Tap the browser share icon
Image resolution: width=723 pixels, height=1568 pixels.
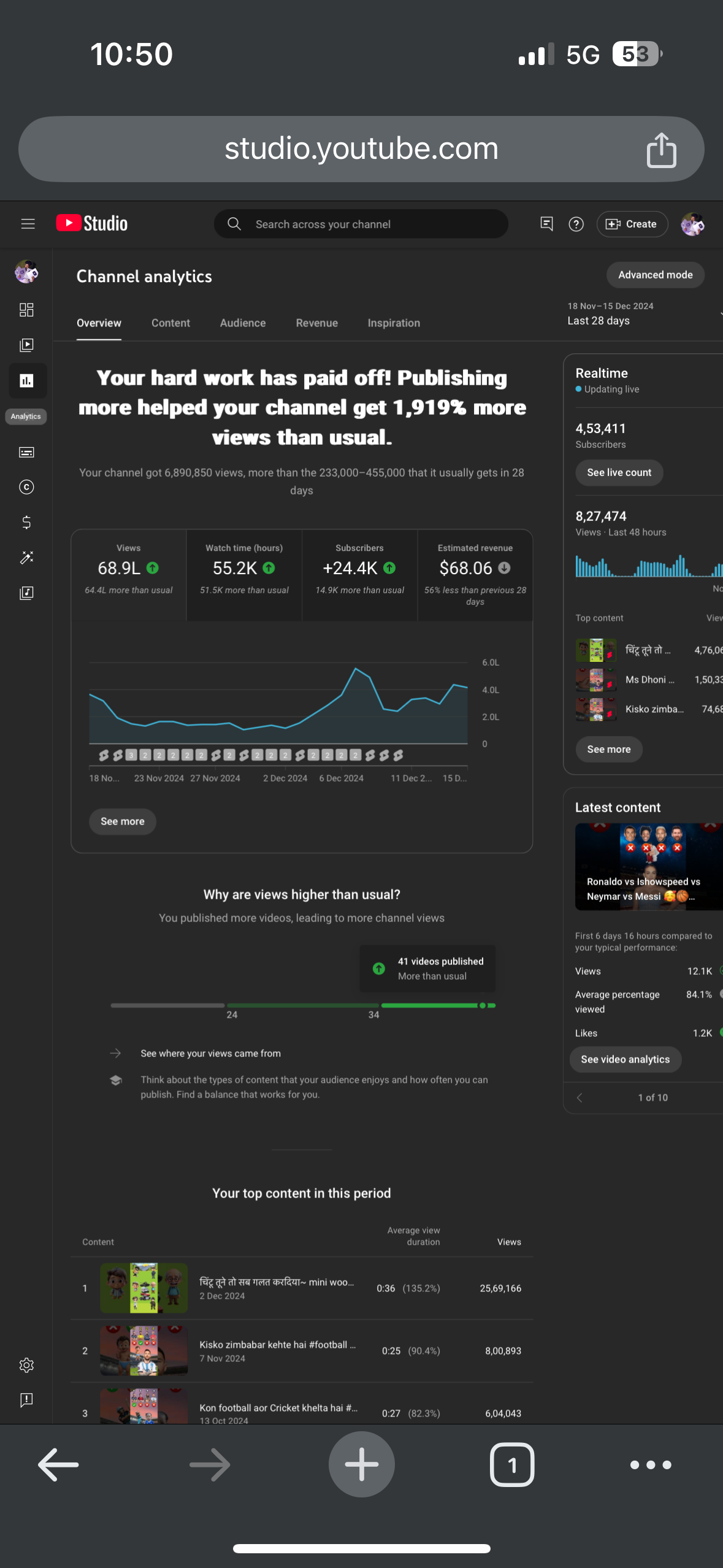[661, 150]
